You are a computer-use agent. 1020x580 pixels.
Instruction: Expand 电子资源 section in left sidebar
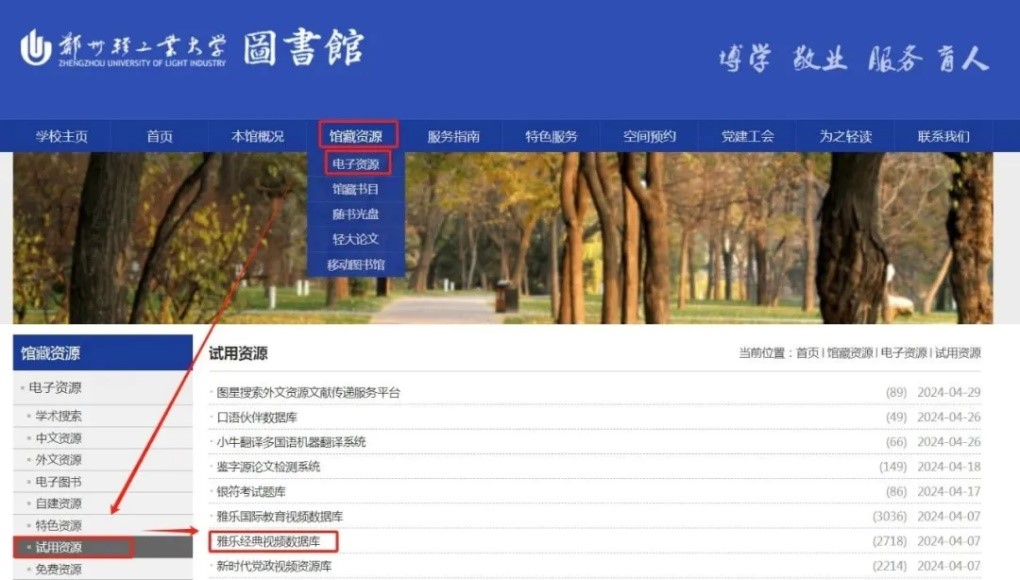click(x=55, y=388)
